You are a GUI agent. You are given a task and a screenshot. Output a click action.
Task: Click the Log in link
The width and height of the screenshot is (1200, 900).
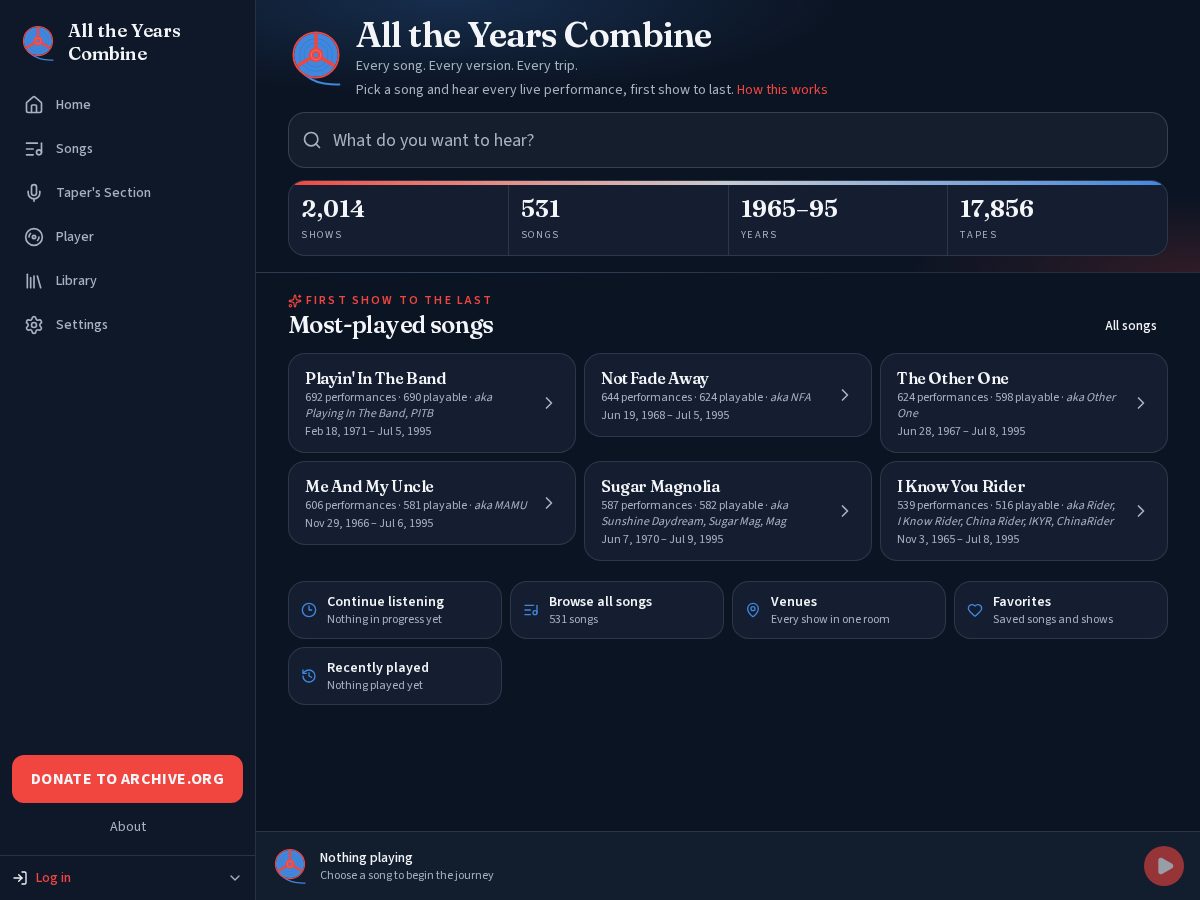53,877
